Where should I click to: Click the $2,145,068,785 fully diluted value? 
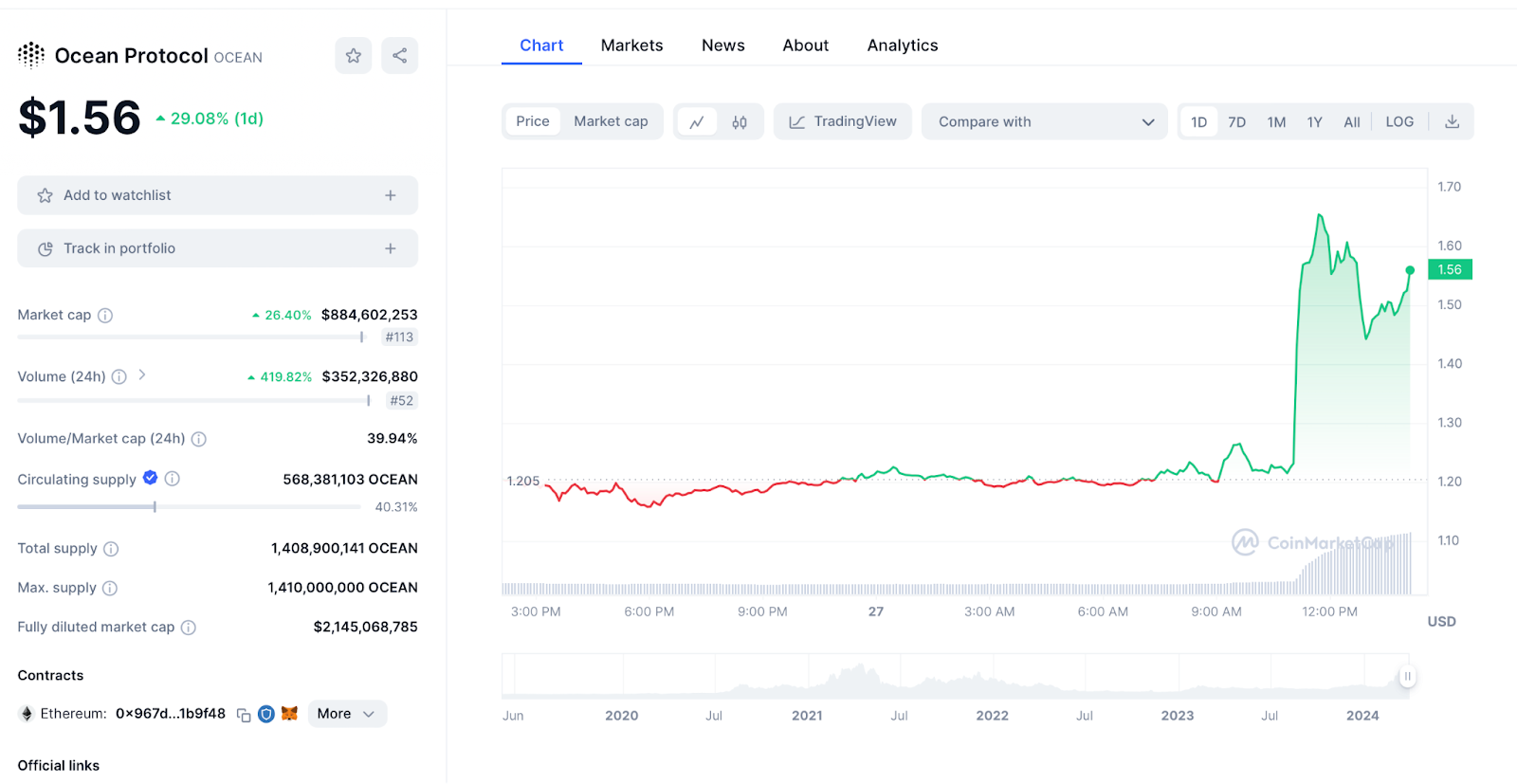click(x=365, y=627)
